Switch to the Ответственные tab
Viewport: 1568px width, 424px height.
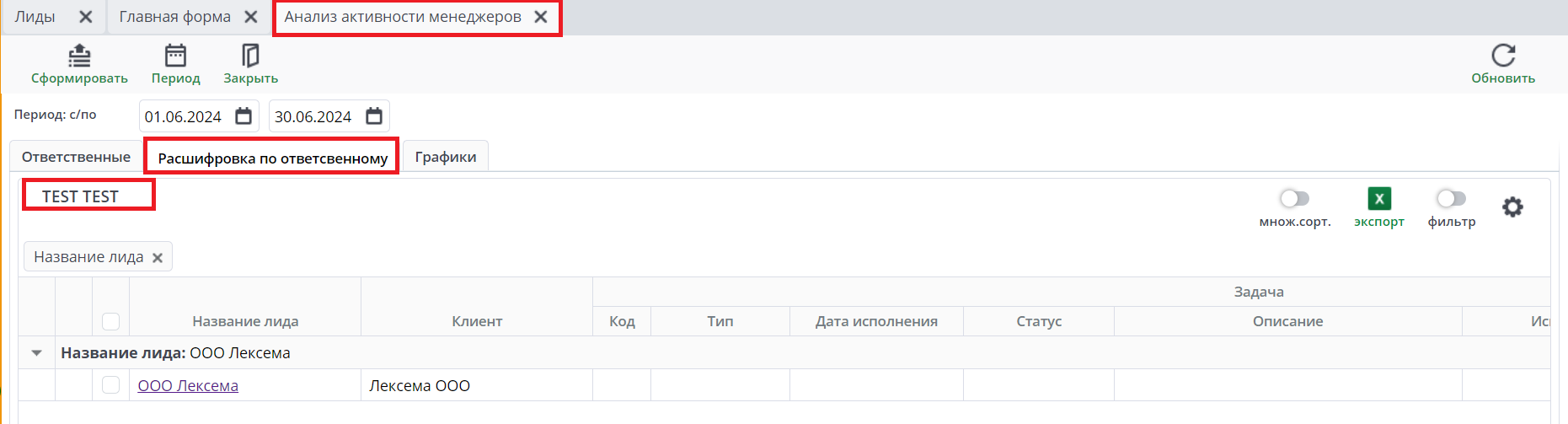(76, 157)
